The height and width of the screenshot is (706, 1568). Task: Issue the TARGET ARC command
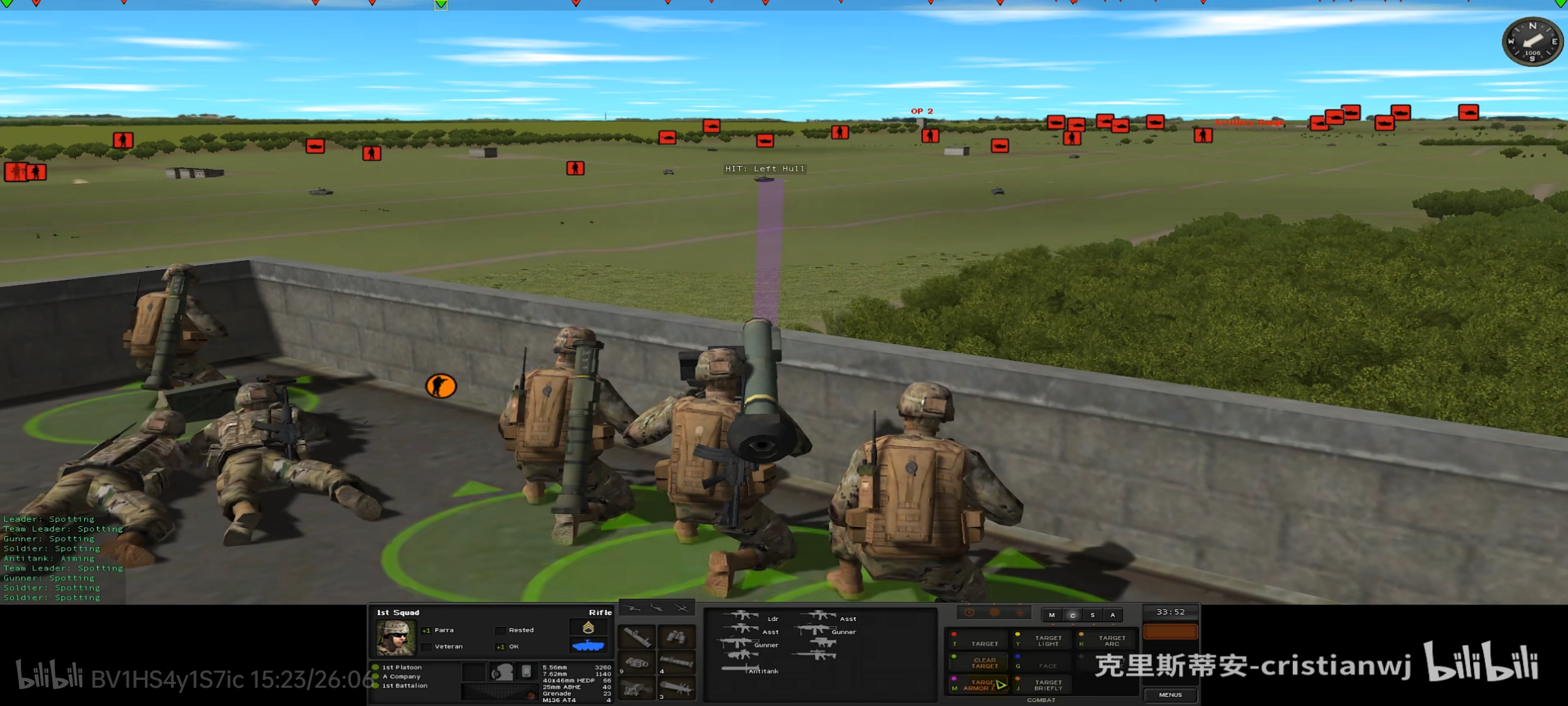click(1106, 640)
